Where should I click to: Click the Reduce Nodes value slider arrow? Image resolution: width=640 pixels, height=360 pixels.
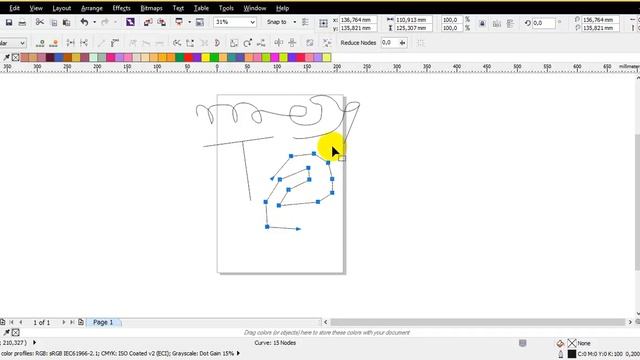[402, 43]
